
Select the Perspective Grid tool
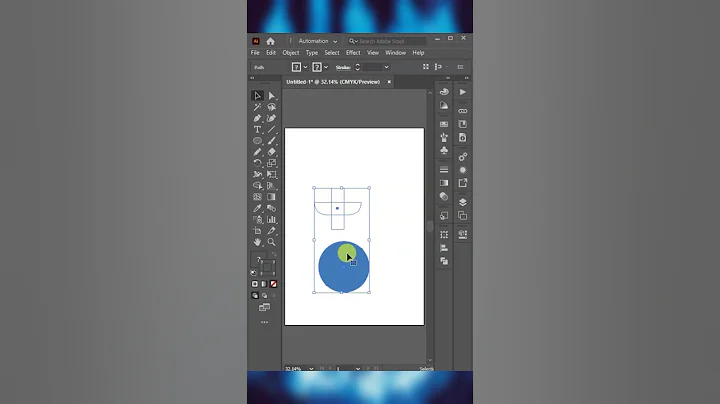[271, 186]
